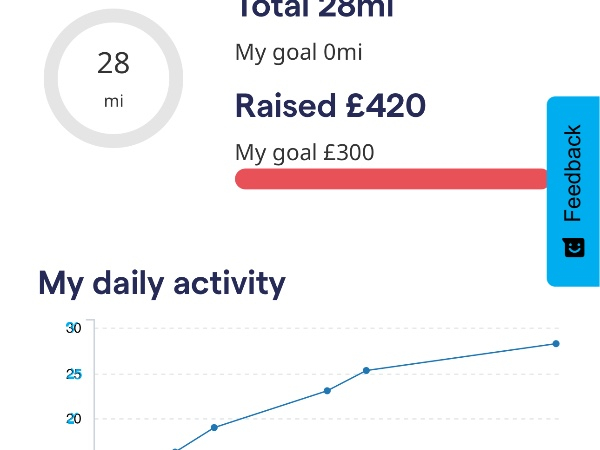
Task: Select the 28 number inside the circle
Action: [113, 63]
